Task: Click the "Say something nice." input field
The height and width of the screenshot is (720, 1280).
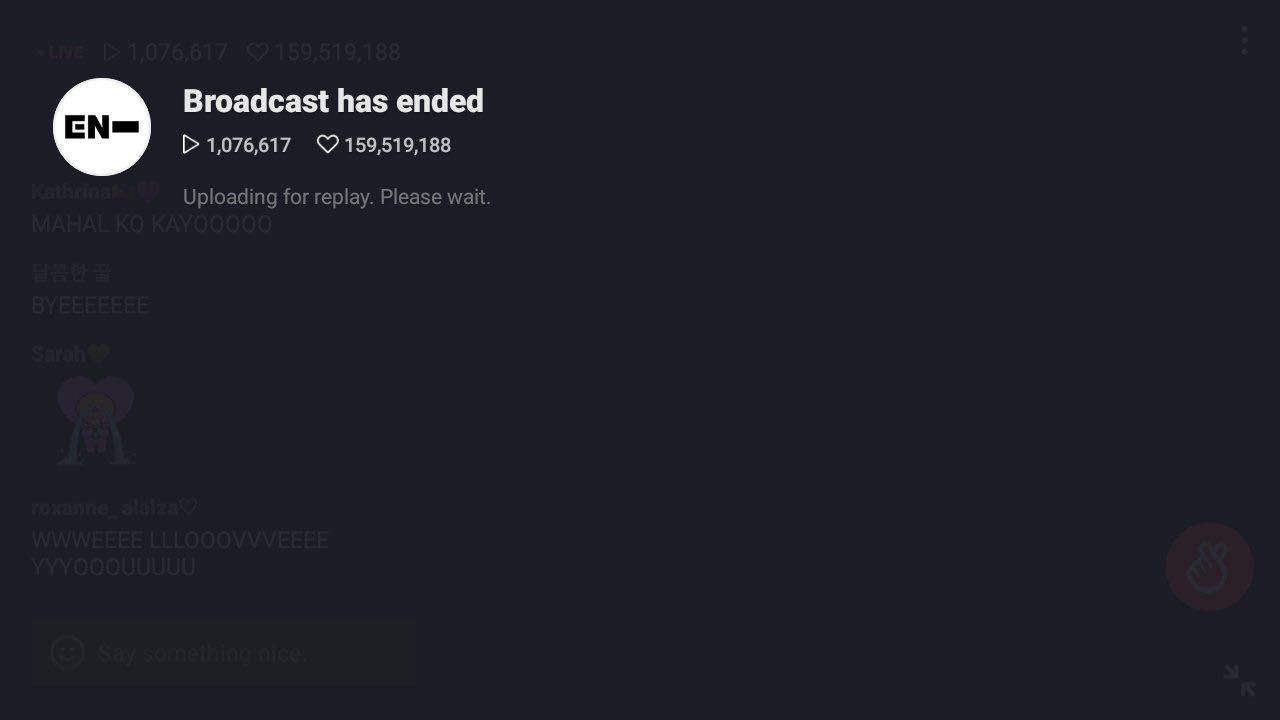Action: pyautogui.click(x=224, y=653)
